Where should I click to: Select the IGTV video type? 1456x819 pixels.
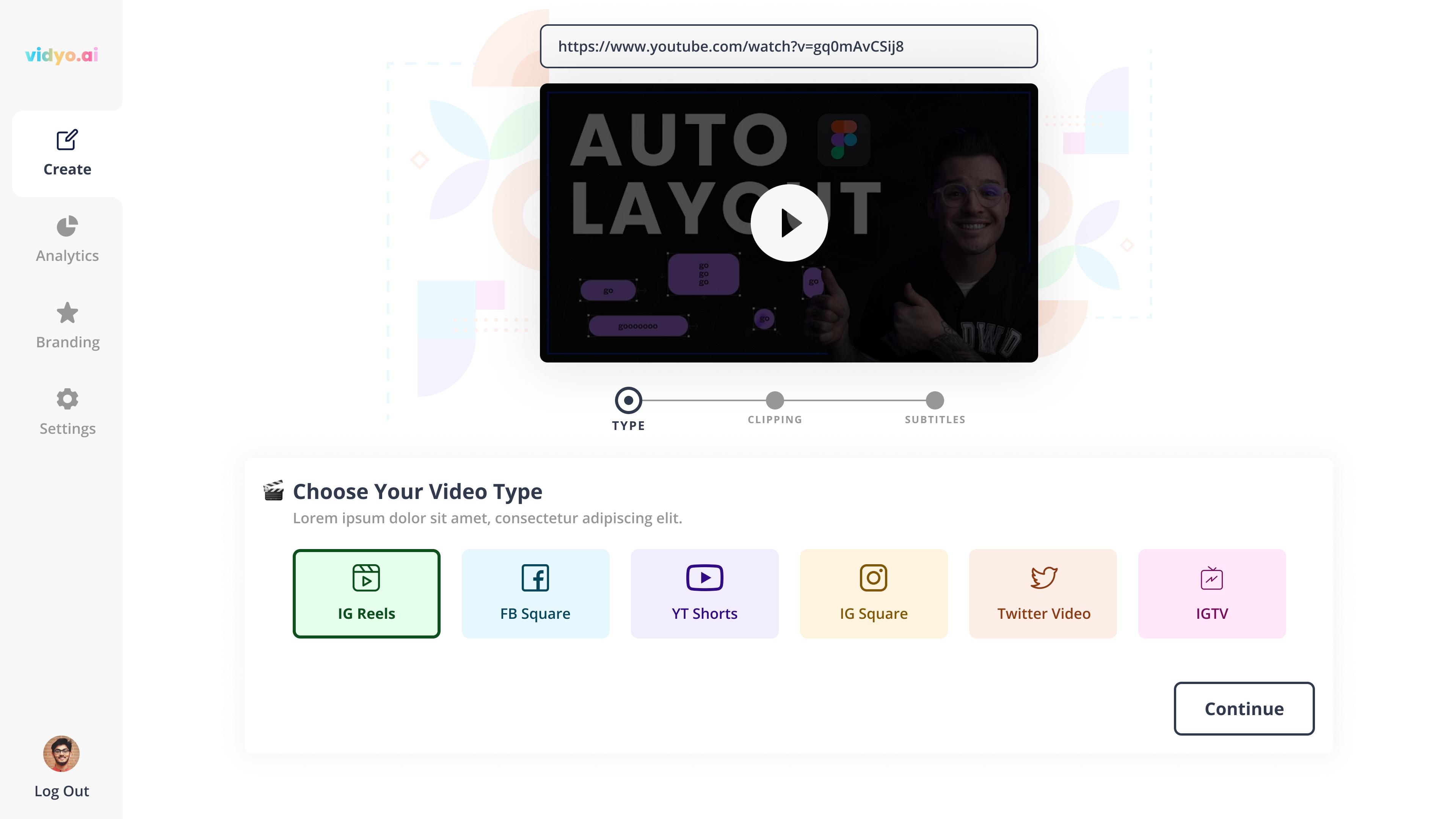pos(1212,593)
